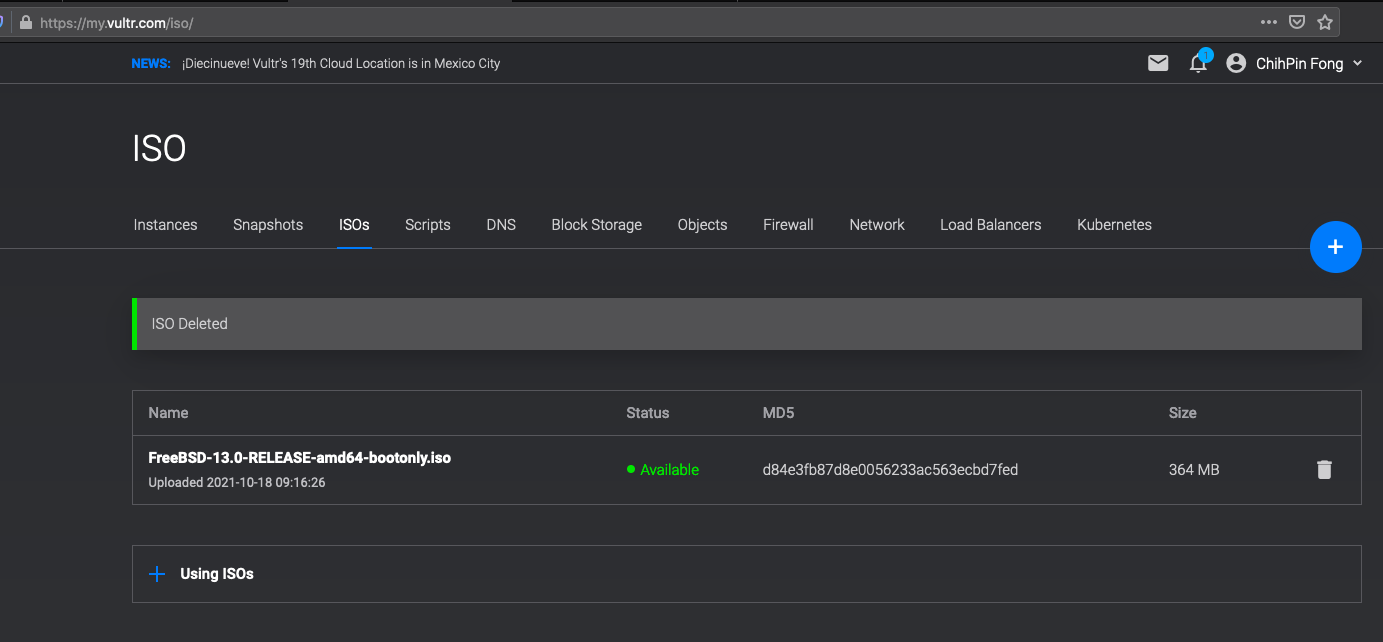
Task: Open the mail envelope icon
Action: (1158, 63)
